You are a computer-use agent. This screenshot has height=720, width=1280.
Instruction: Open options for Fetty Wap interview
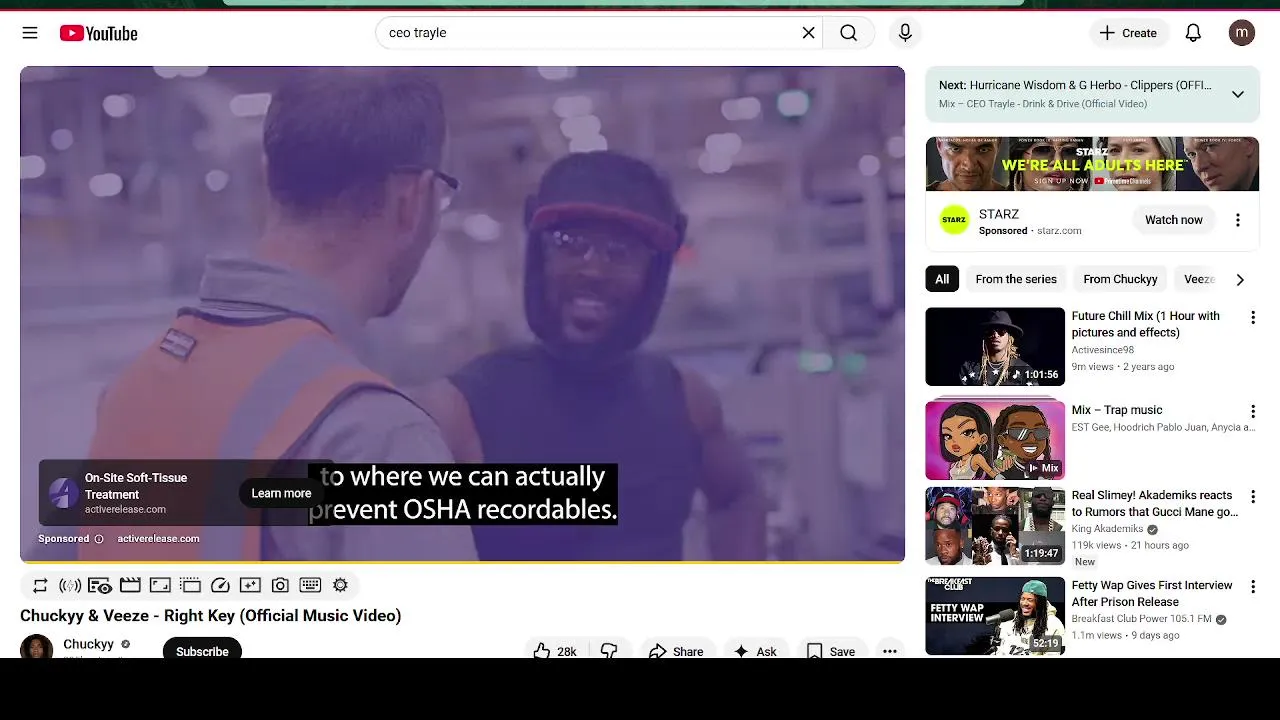coord(1252,587)
